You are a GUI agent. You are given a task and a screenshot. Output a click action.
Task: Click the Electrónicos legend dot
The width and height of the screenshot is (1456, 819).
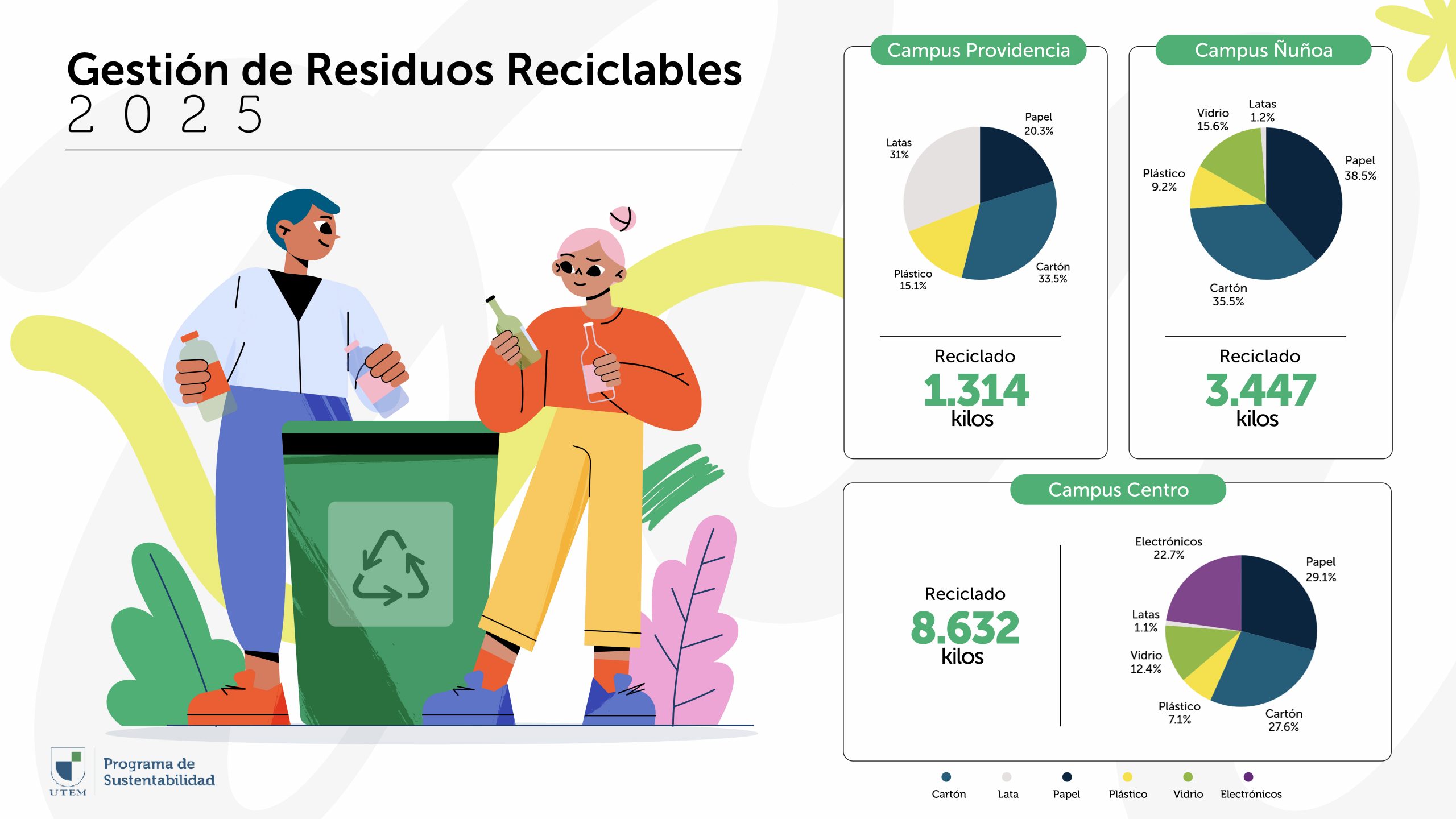point(1248,777)
